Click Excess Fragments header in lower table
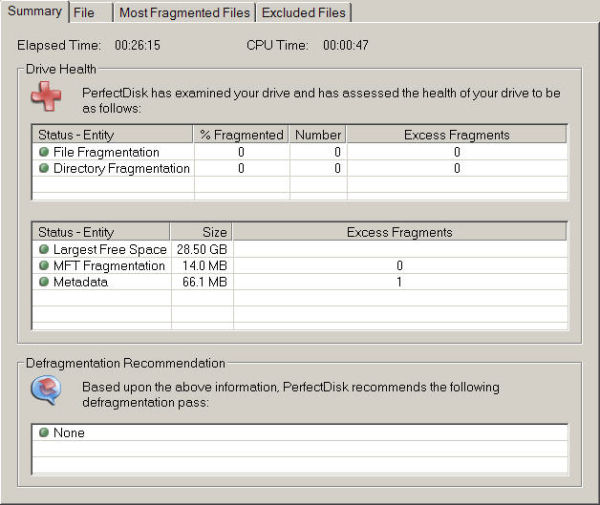This screenshot has width=600, height=505. coord(399,232)
